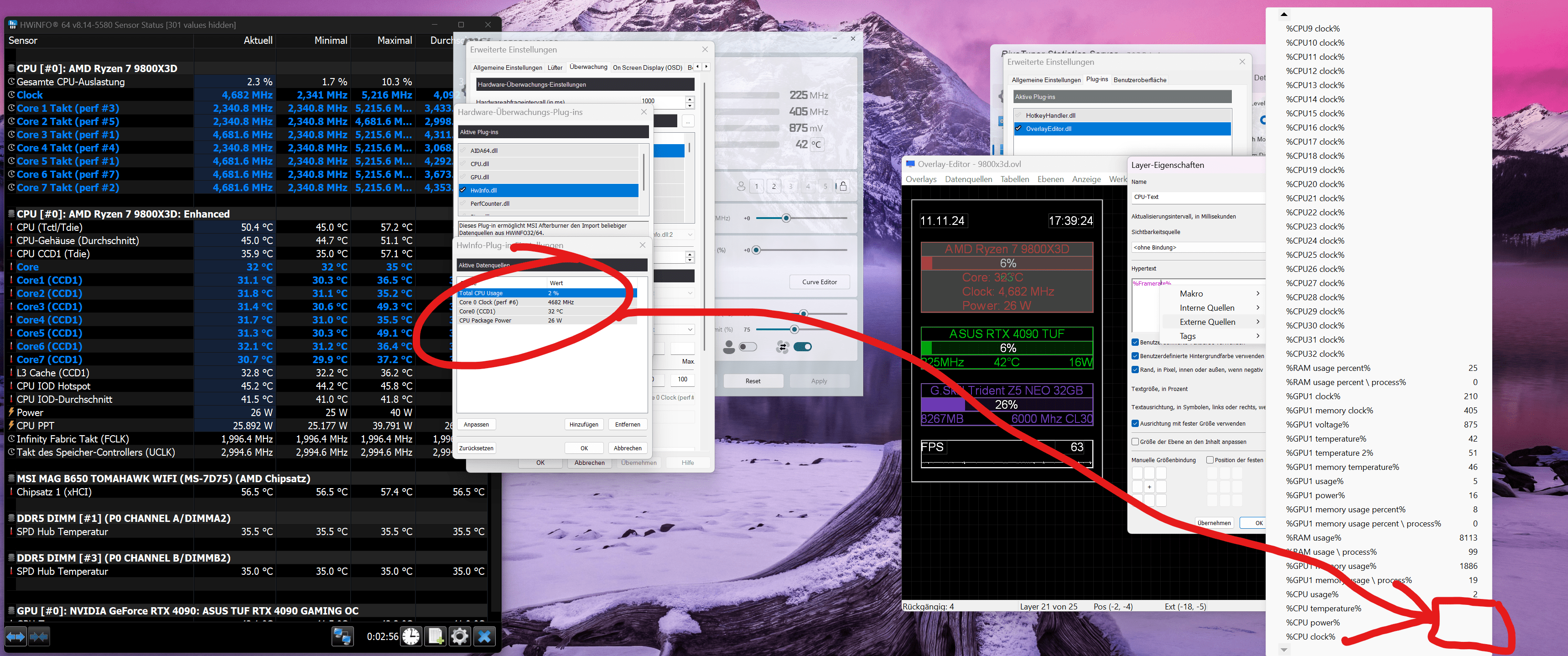Open Overlays menu in Overlay-Editor
1568x656 pixels.
(921, 179)
